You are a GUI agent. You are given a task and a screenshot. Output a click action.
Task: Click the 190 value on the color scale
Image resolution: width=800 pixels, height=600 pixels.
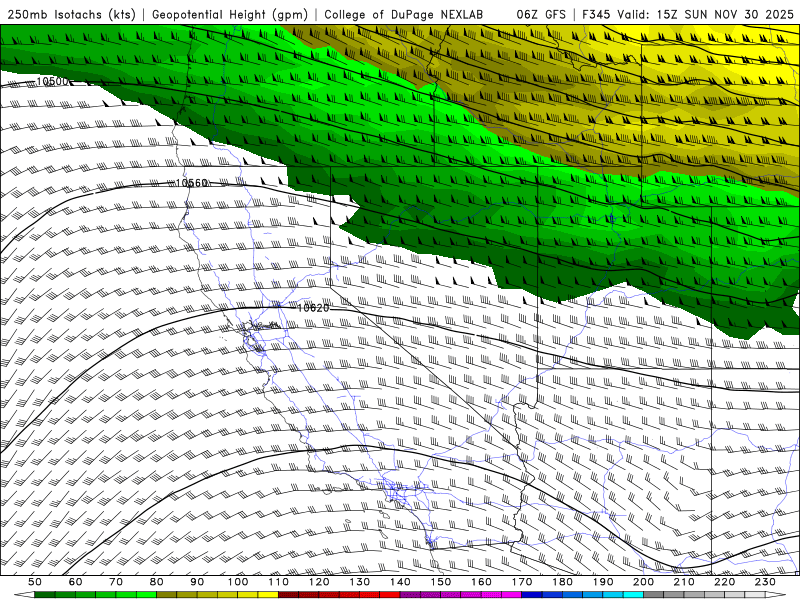(x=603, y=582)
